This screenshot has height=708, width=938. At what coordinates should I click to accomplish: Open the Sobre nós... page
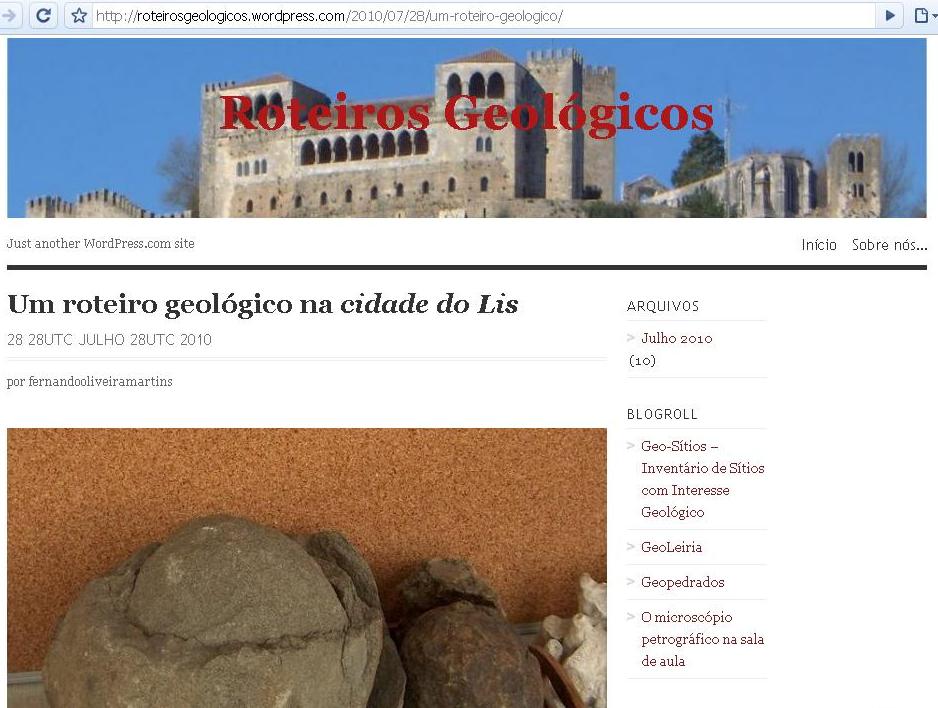tap(890, 245)
